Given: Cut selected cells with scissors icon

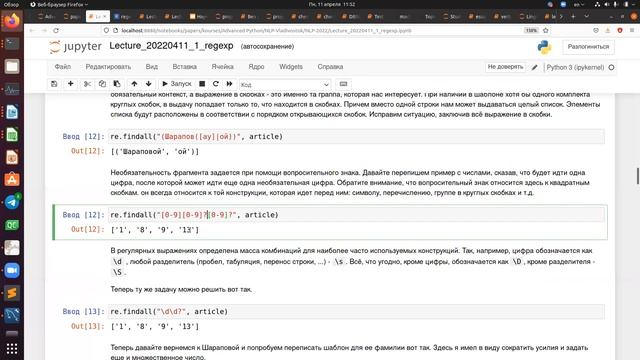Looking at the screenshot, I should (x=87, y=84).
